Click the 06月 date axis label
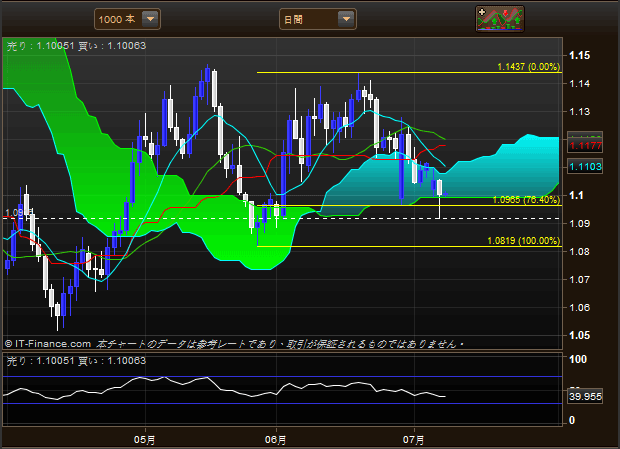 click(276, 440)
